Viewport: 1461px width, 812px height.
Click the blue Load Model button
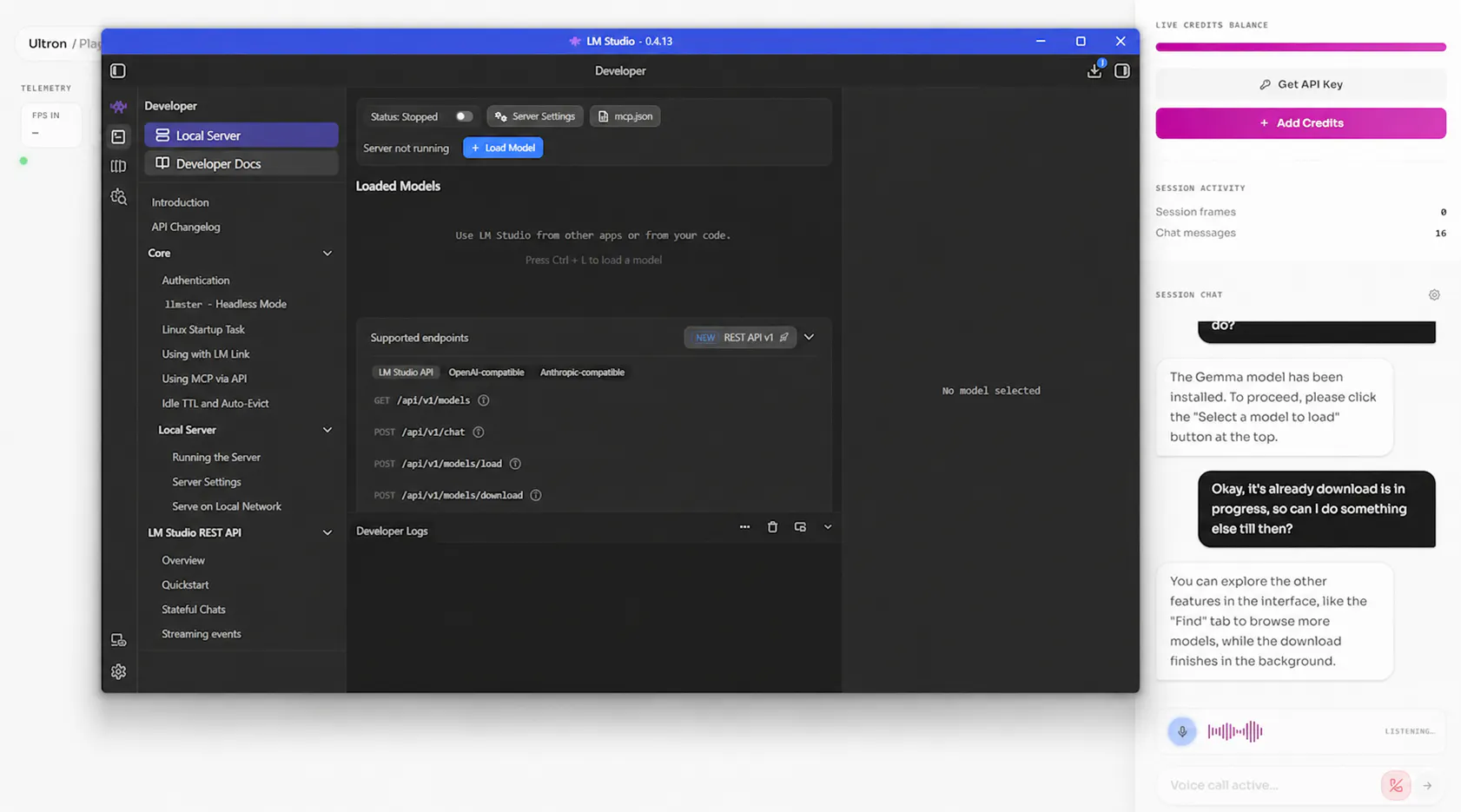503,148
